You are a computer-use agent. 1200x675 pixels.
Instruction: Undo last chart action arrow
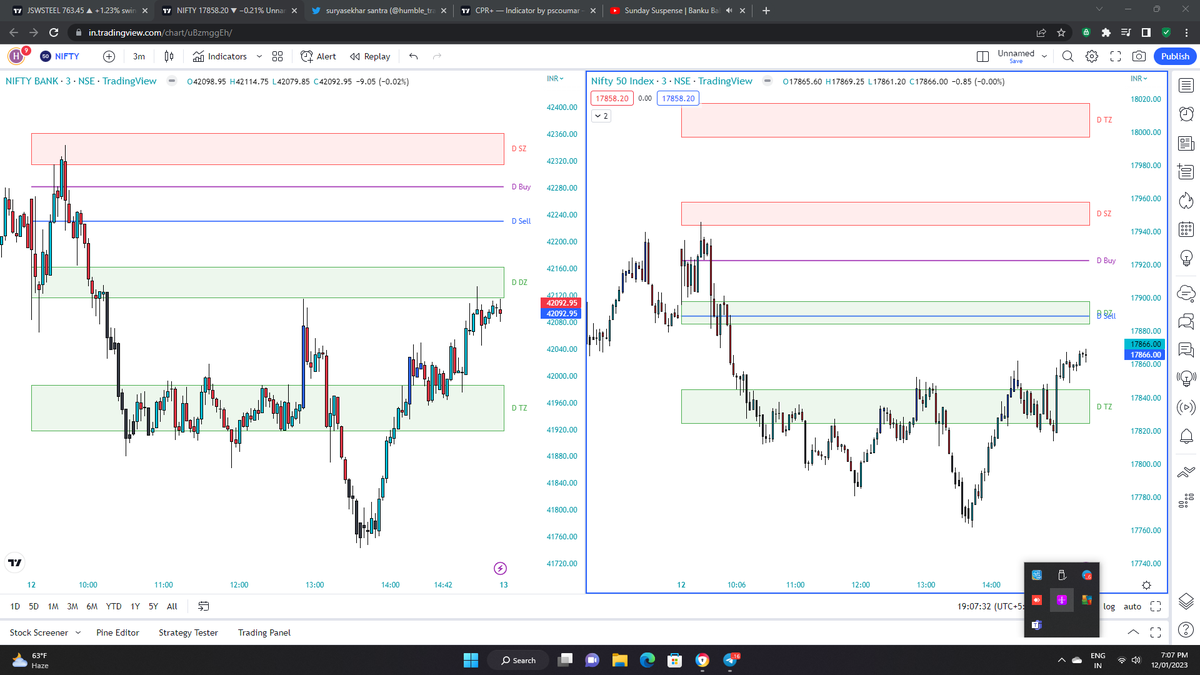(x=413, y=56)
